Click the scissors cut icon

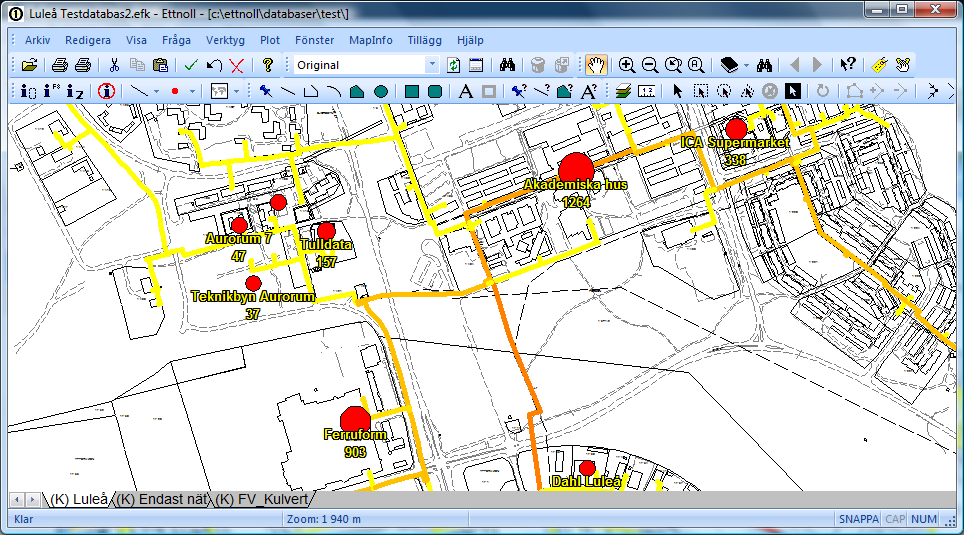click(114, 65)
